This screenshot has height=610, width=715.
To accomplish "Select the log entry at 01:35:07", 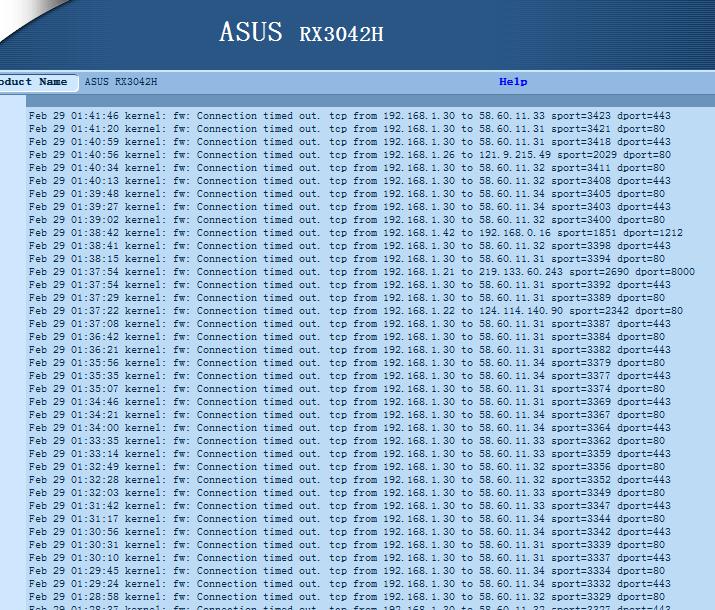I will tap(347, 389).
